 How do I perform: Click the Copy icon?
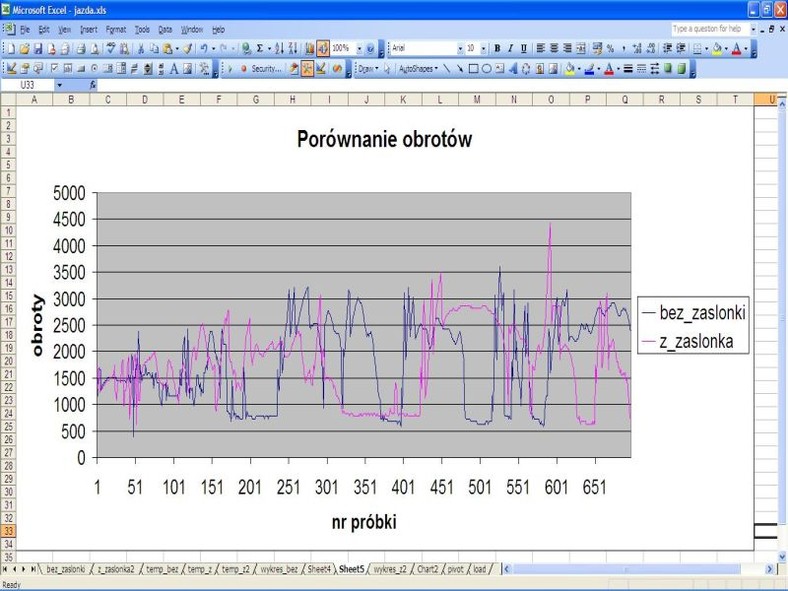(154, 48)
